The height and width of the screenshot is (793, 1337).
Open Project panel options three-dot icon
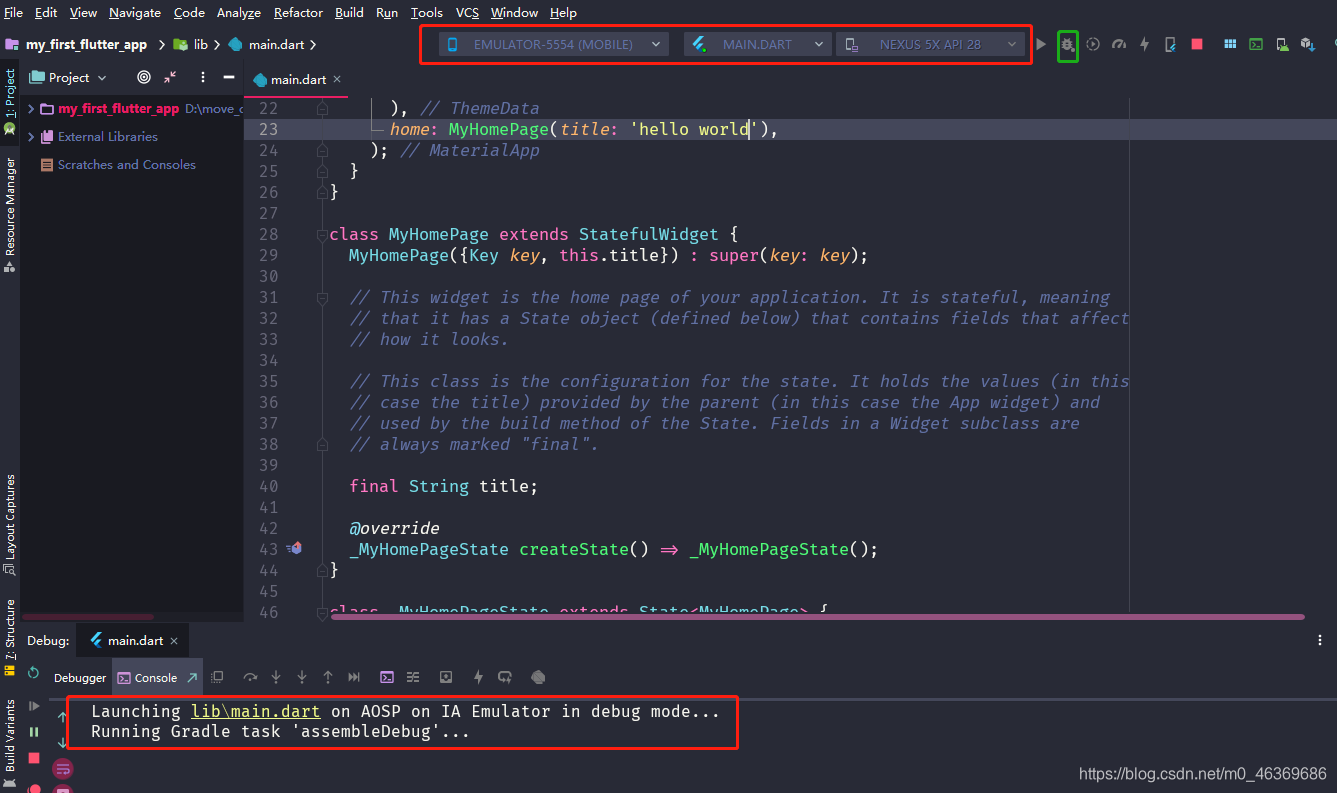click(x=203, y=77)
